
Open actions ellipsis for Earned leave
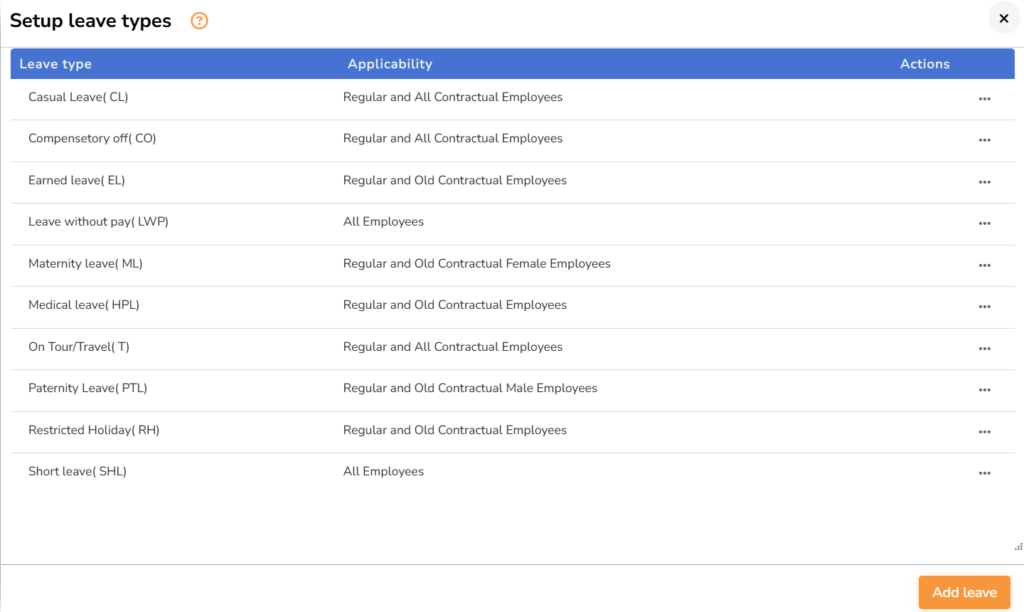(x=984, y=182)
